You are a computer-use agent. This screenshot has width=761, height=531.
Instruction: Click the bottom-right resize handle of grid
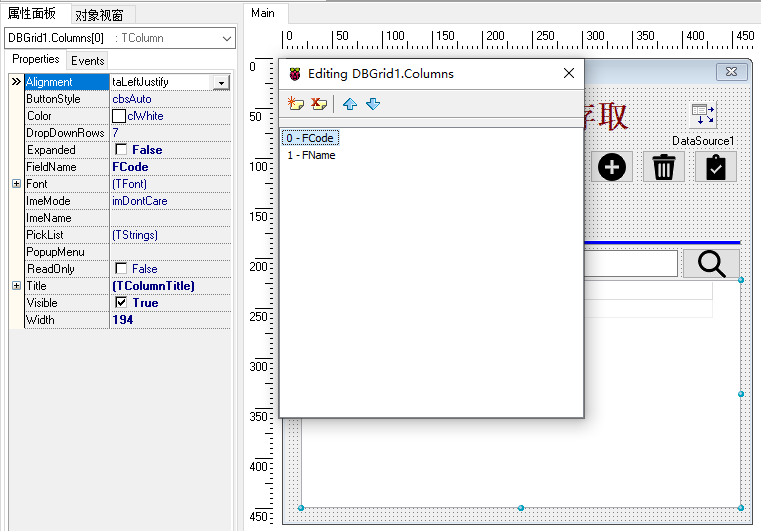741,508
